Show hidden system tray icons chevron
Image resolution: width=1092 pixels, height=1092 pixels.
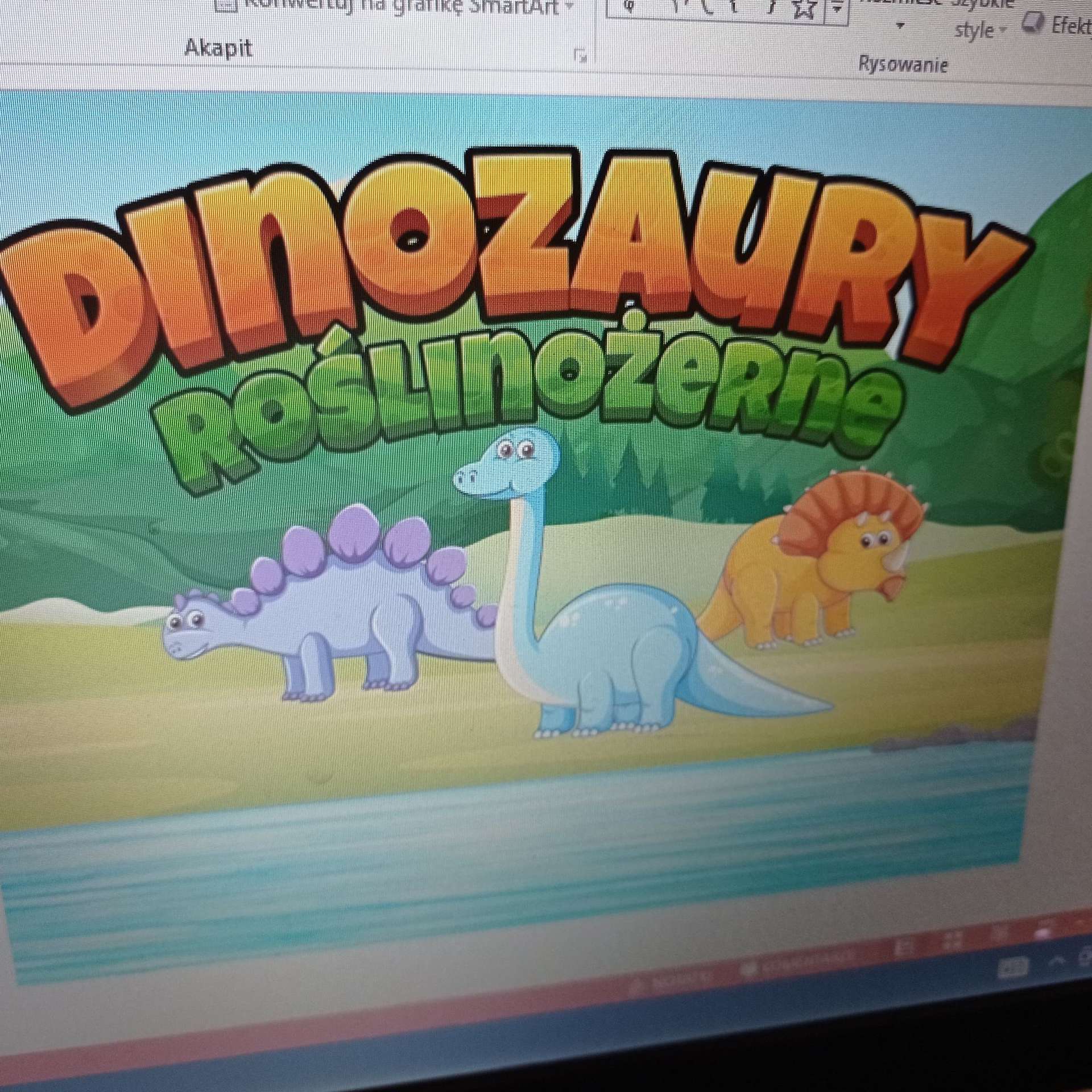1058,962
